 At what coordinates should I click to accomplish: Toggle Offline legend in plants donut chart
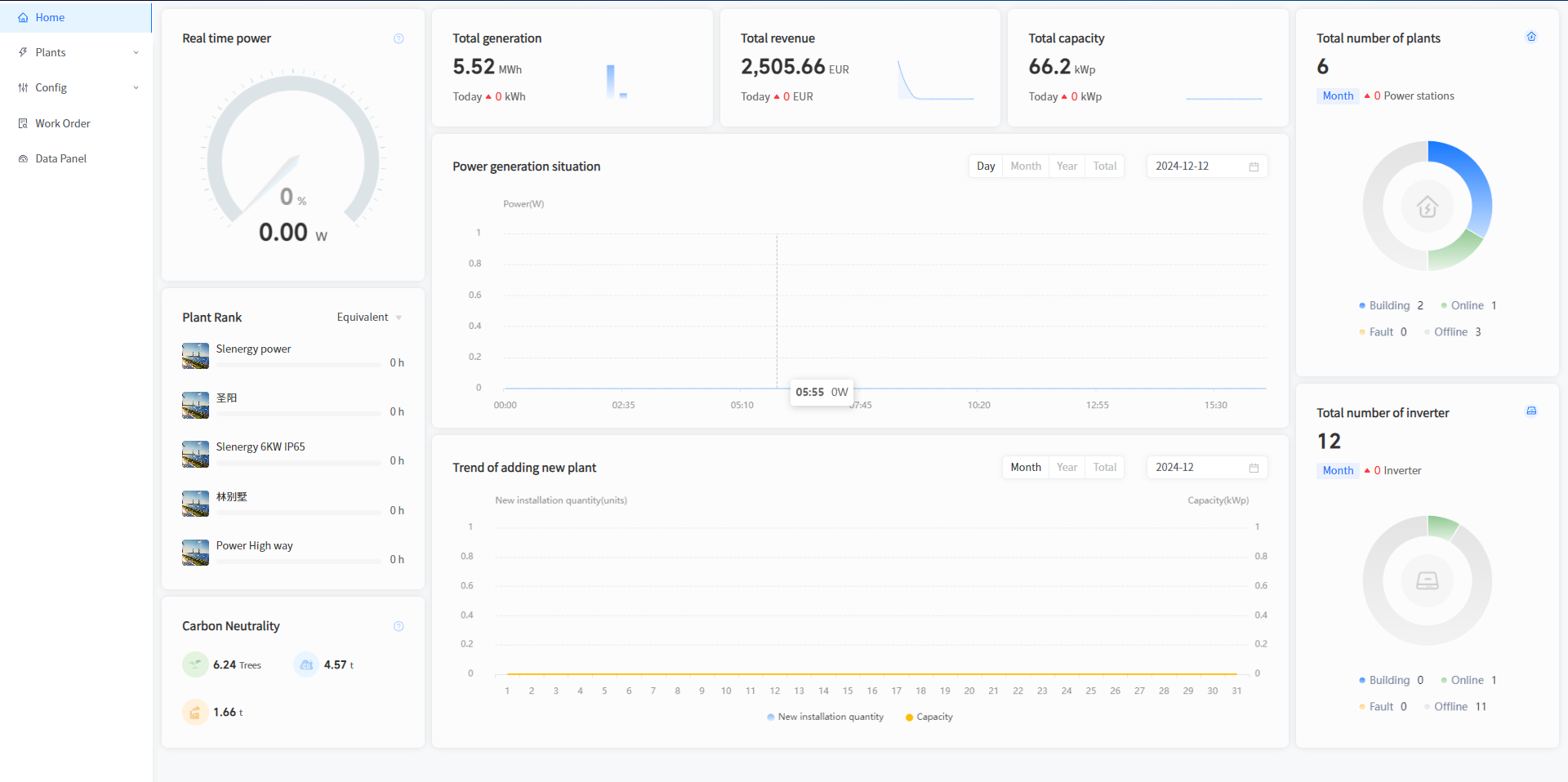pos(1450,332)
